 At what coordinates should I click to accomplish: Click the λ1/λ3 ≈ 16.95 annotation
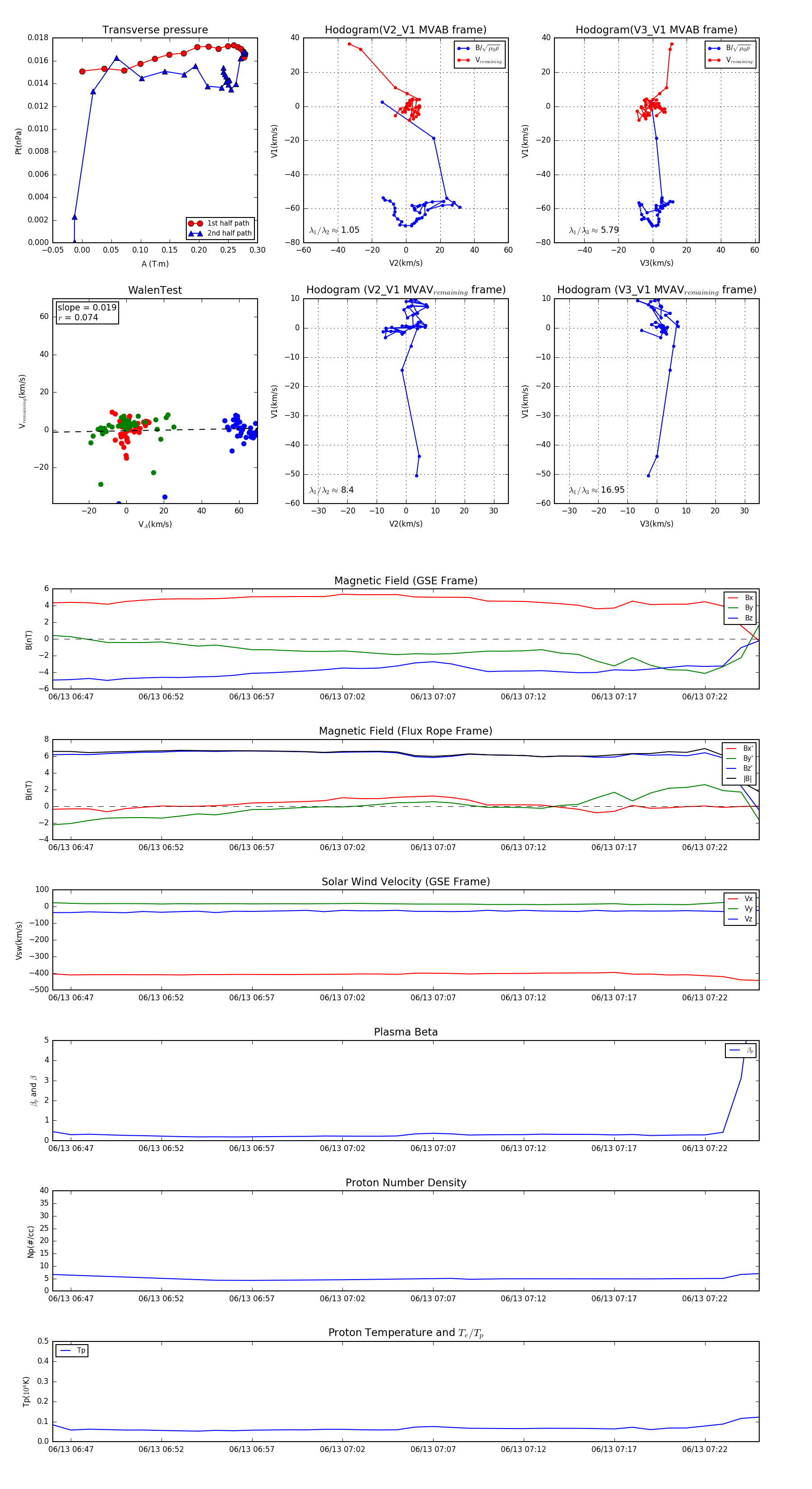[x=597, y=490]
